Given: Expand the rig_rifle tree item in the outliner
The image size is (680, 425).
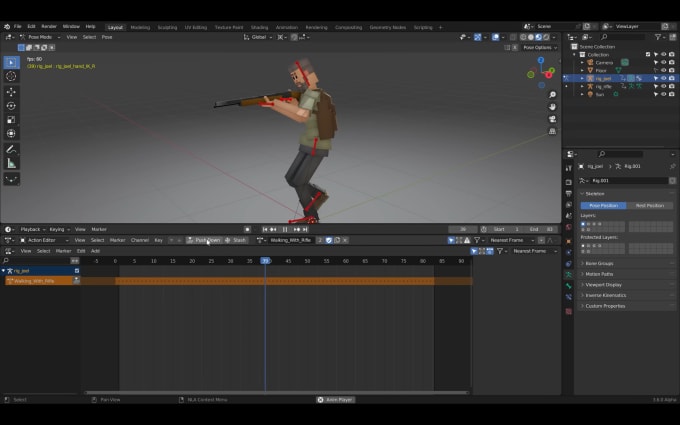Looking at the screenshot, I should coord(582,86).
